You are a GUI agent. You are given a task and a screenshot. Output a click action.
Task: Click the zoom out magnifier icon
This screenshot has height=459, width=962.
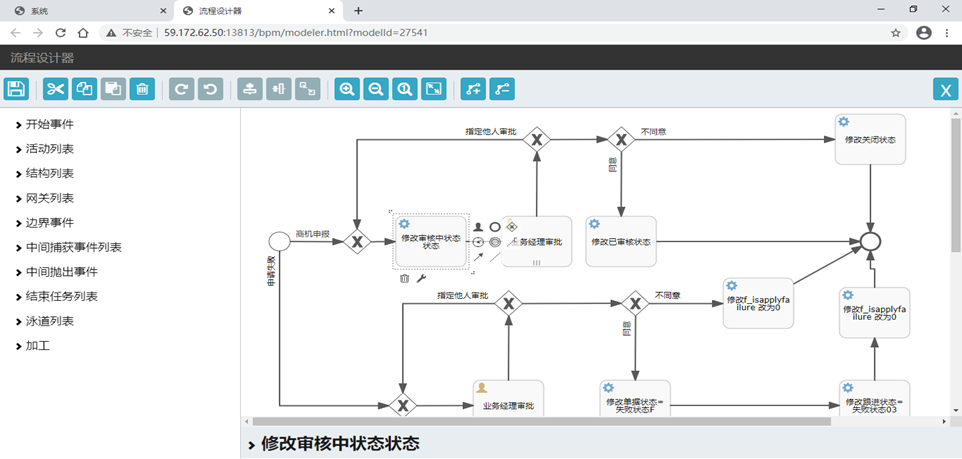[376, 89]
